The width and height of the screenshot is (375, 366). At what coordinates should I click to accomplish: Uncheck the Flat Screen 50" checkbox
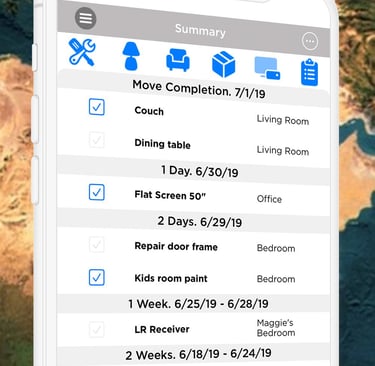(x=97, y=192)
